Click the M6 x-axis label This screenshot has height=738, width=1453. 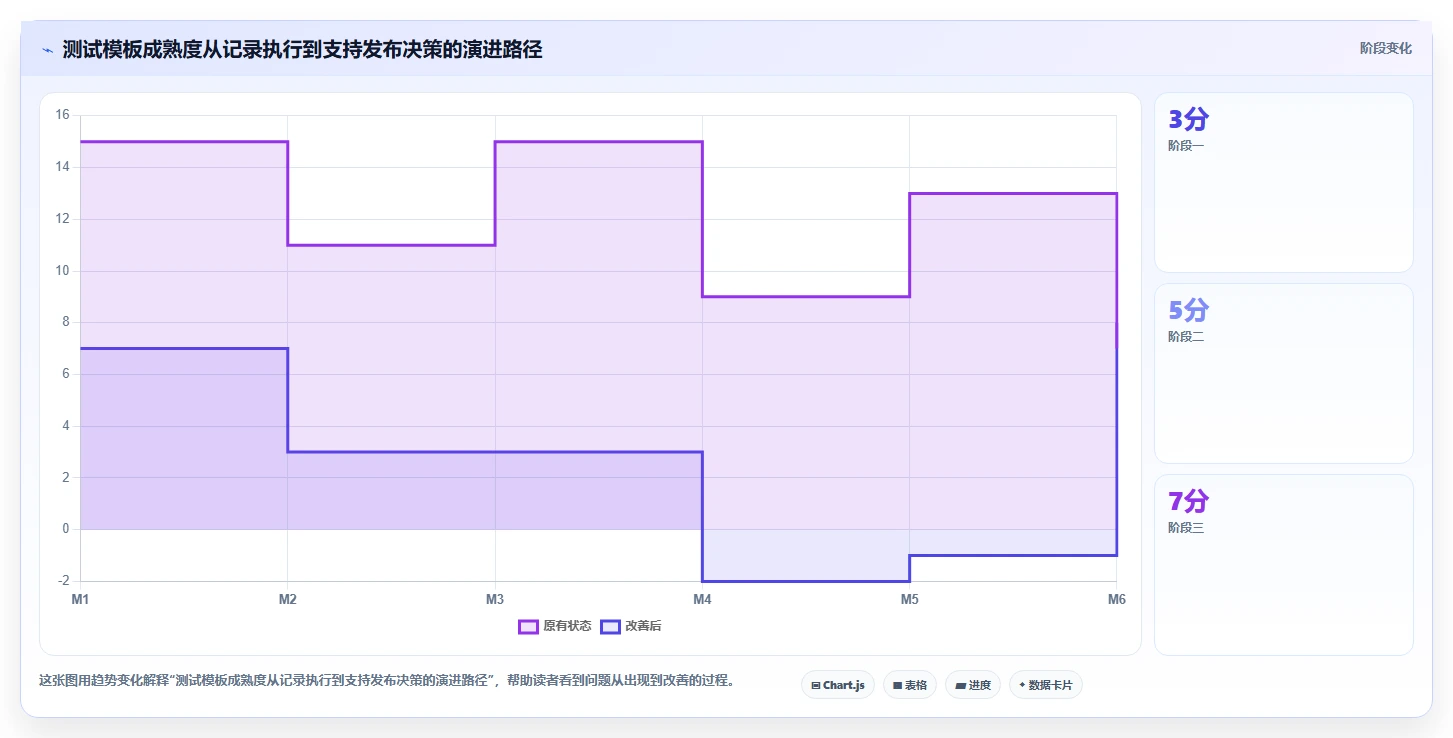pos(1117,600)
